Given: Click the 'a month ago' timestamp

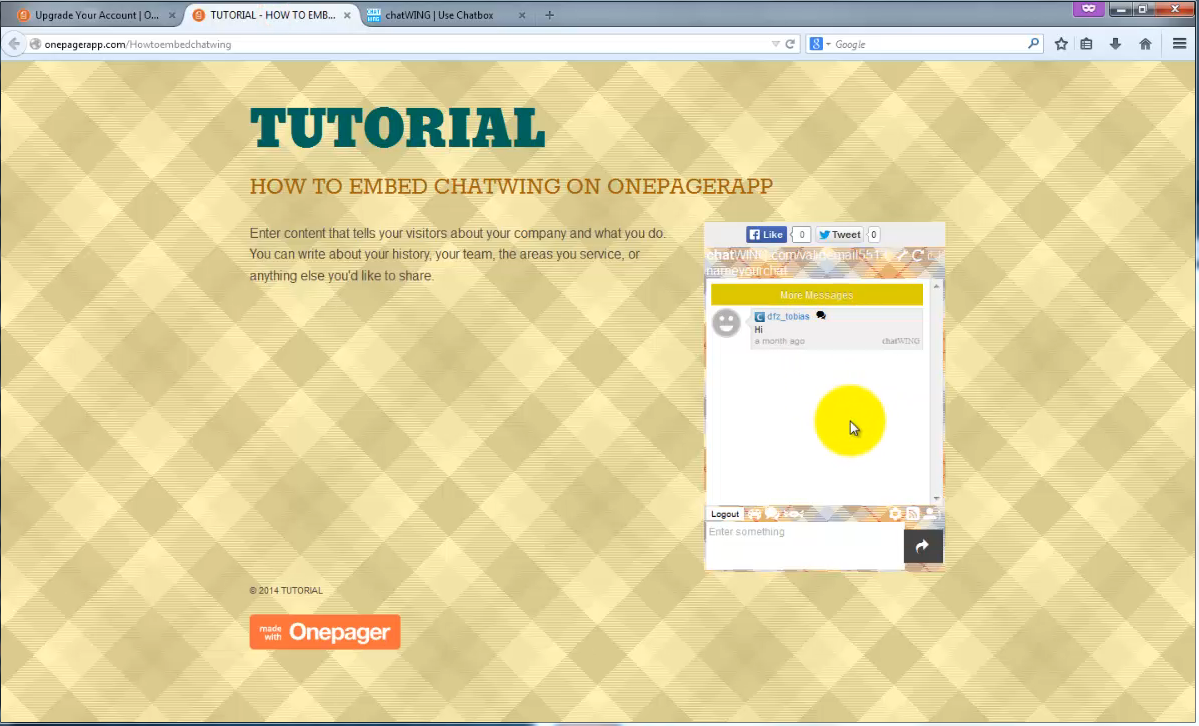Looking at the screenshot, I should pos(779,341).
